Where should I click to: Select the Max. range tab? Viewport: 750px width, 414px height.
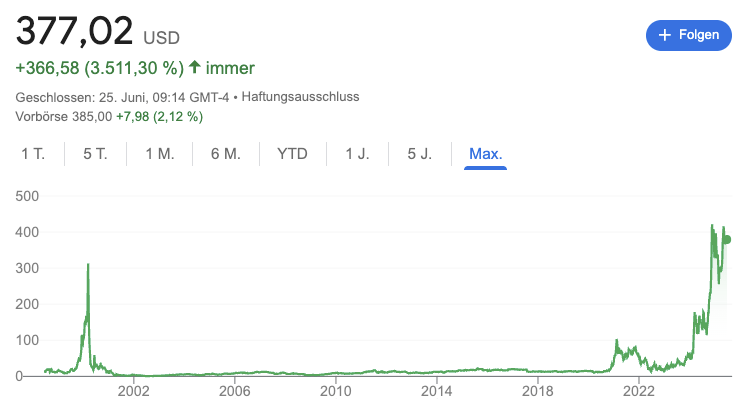pos(485,154)
